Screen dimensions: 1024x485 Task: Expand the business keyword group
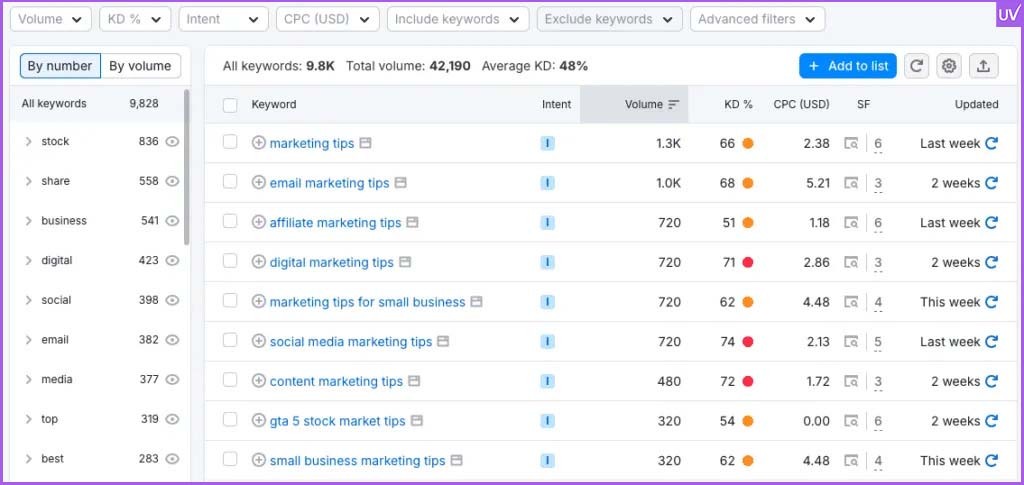click(28, 221)
